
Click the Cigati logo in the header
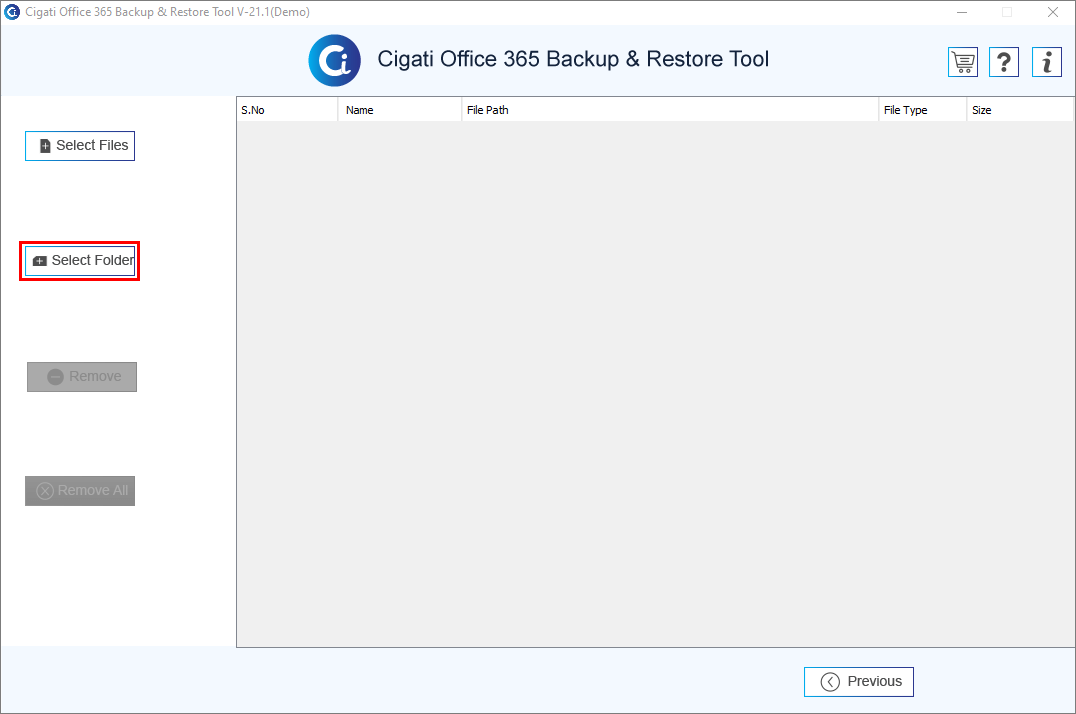coord(334,60)
